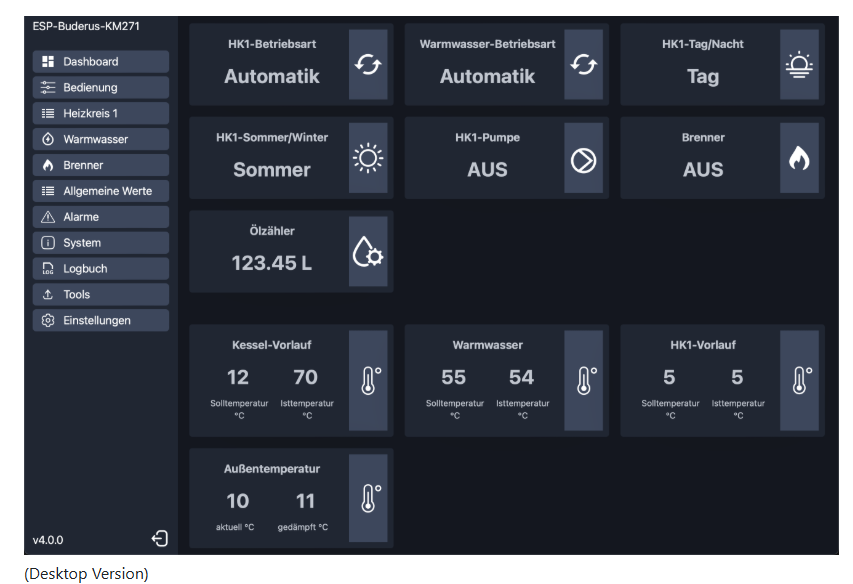Click the refresh icon on HK1-Betriebsart card
853x584 pixels.
pos(368,65)
